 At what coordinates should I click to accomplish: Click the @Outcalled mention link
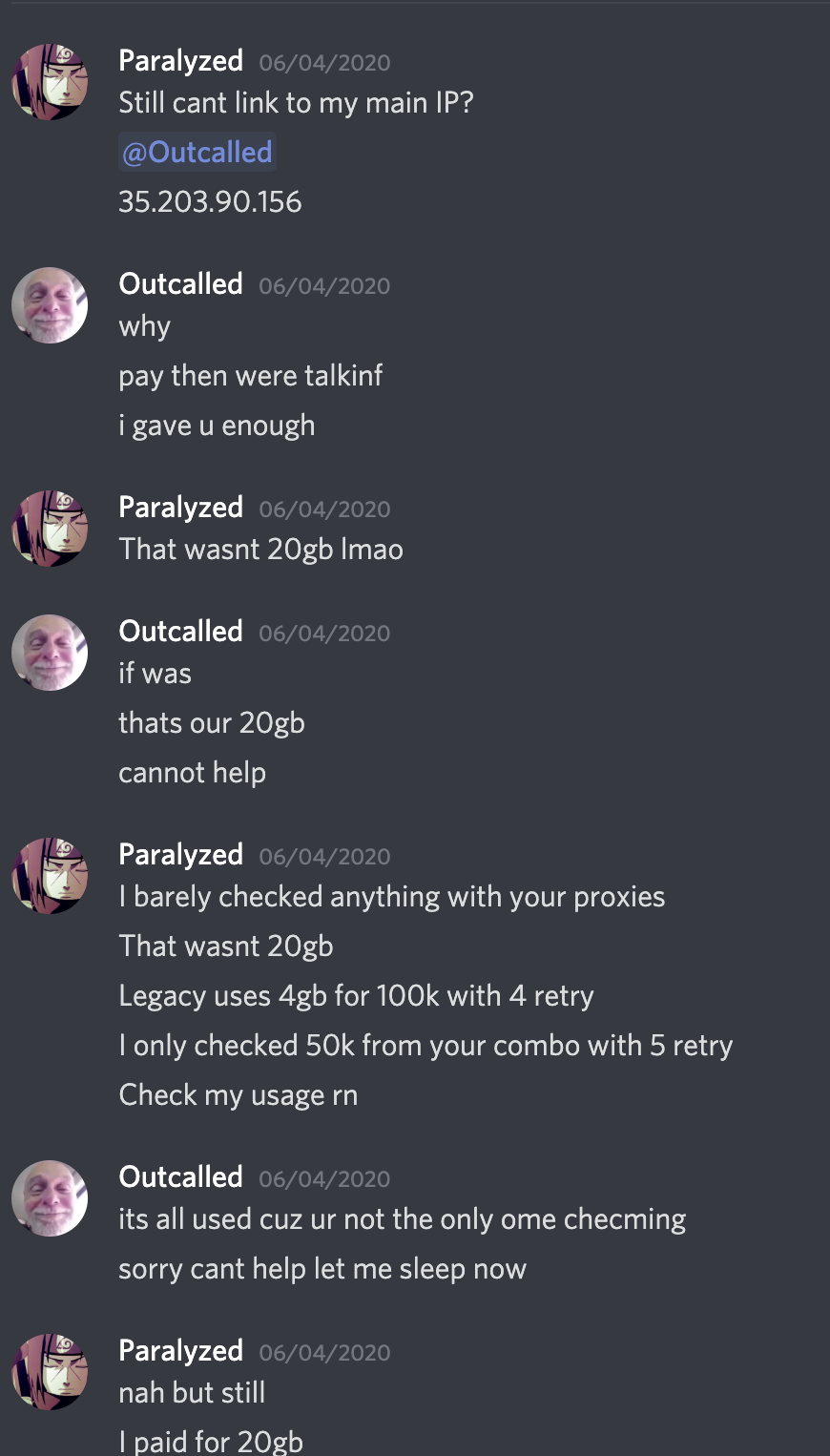(x=197, y=152)
